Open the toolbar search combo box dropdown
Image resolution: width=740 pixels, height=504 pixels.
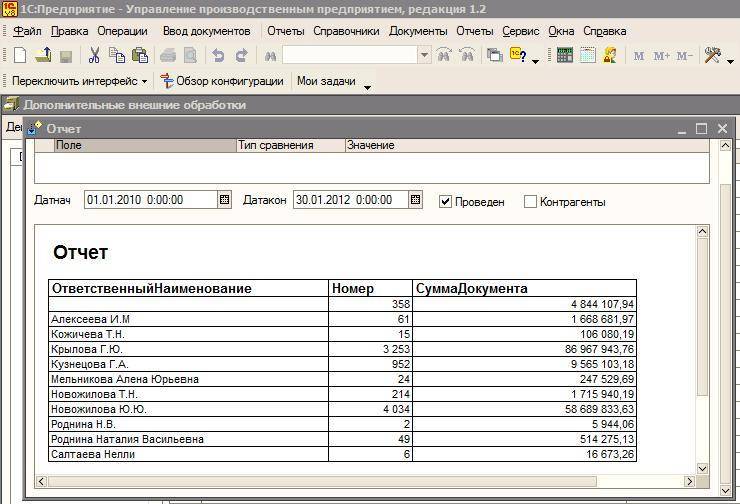[424, 56]
